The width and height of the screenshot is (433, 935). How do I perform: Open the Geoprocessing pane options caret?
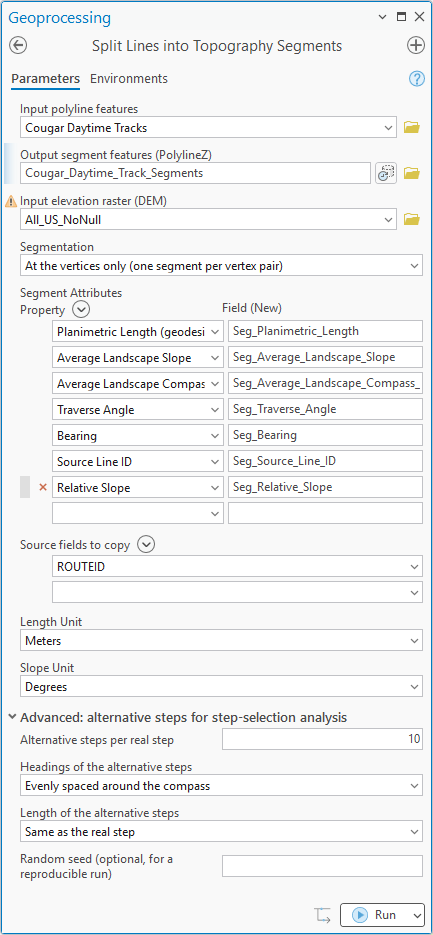point(382,17)
